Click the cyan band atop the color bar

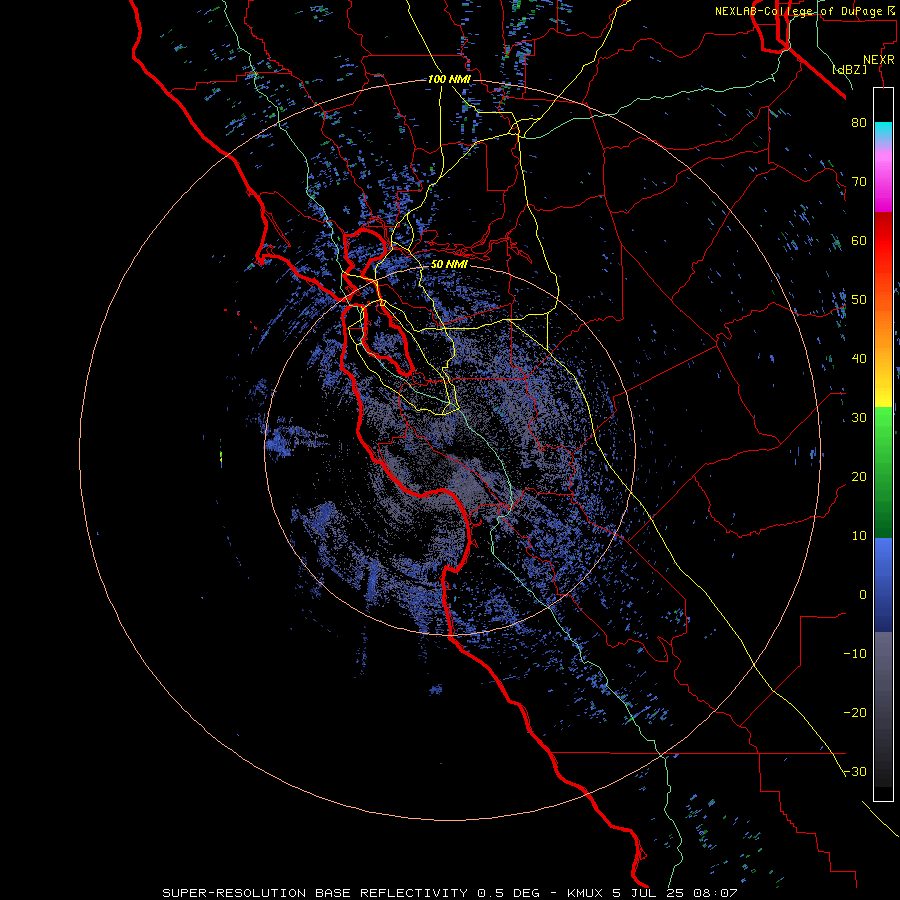[883, 129]
